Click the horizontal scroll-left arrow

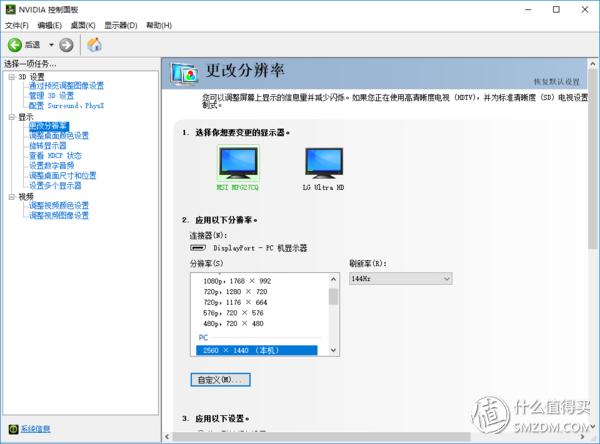167,437
